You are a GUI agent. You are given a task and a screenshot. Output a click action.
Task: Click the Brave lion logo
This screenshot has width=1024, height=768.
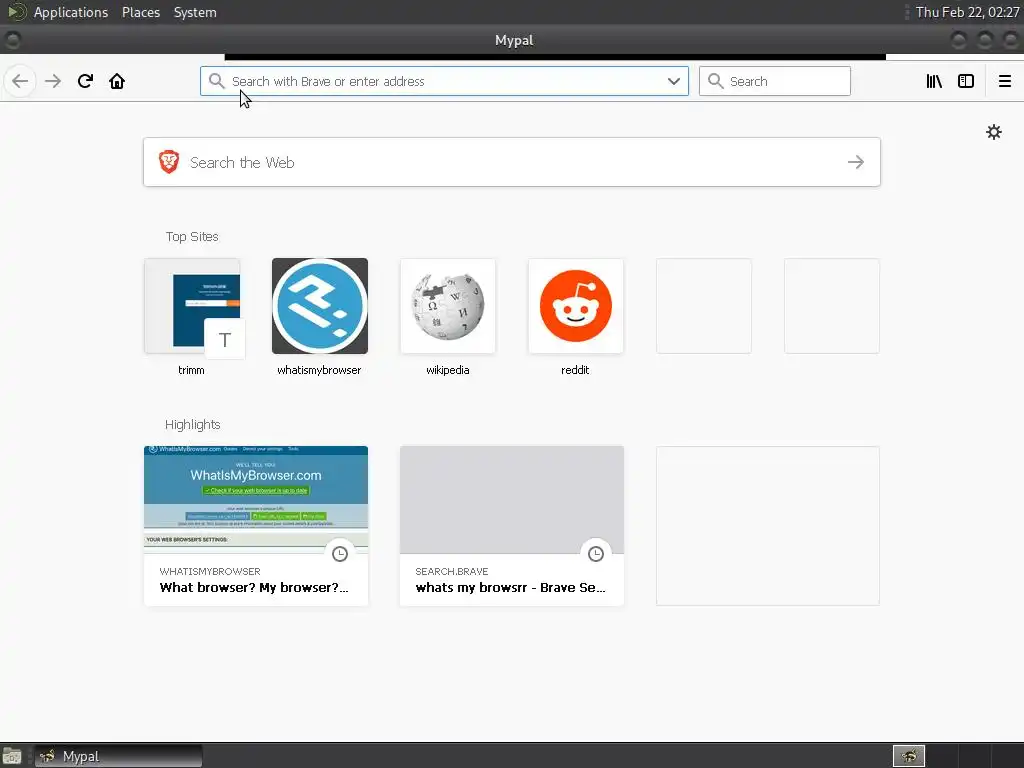pyautogui.click(x=169, y=162)
